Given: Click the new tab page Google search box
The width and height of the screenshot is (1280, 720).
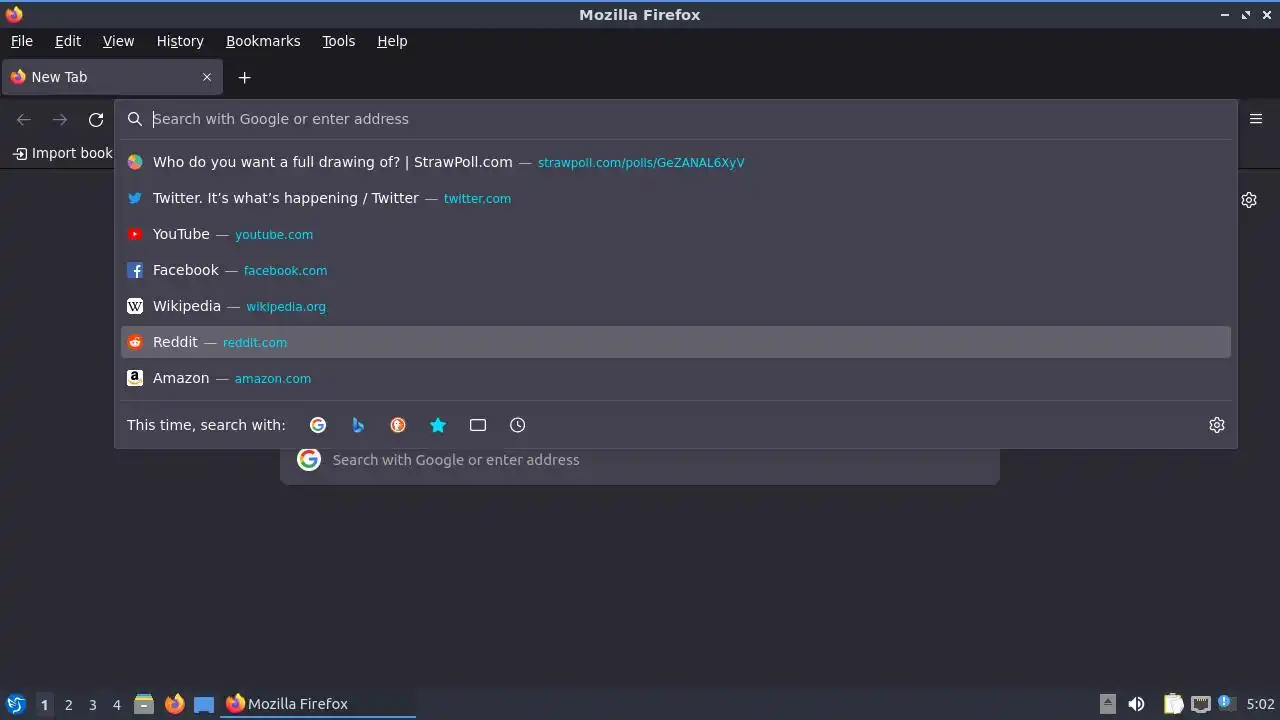Looking at the screenshot, I should [x=640, y=460].
